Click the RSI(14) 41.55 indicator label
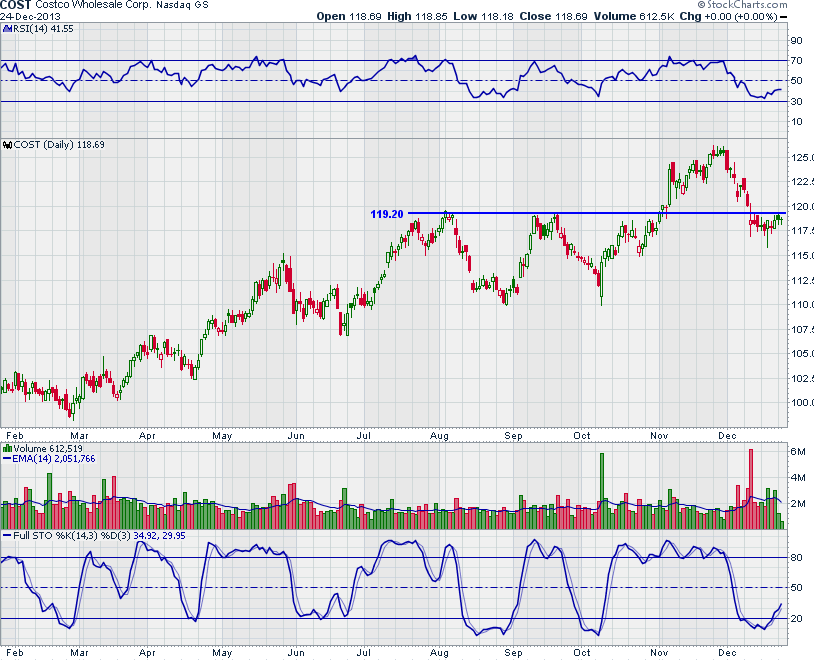 pos(43,29)
